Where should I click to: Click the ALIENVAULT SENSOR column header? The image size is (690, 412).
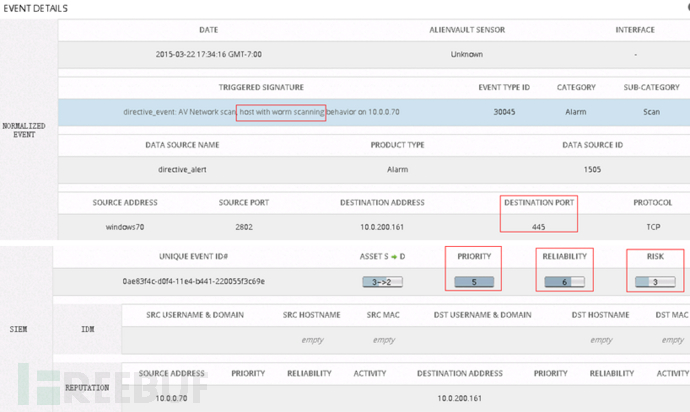pos(467,30)
